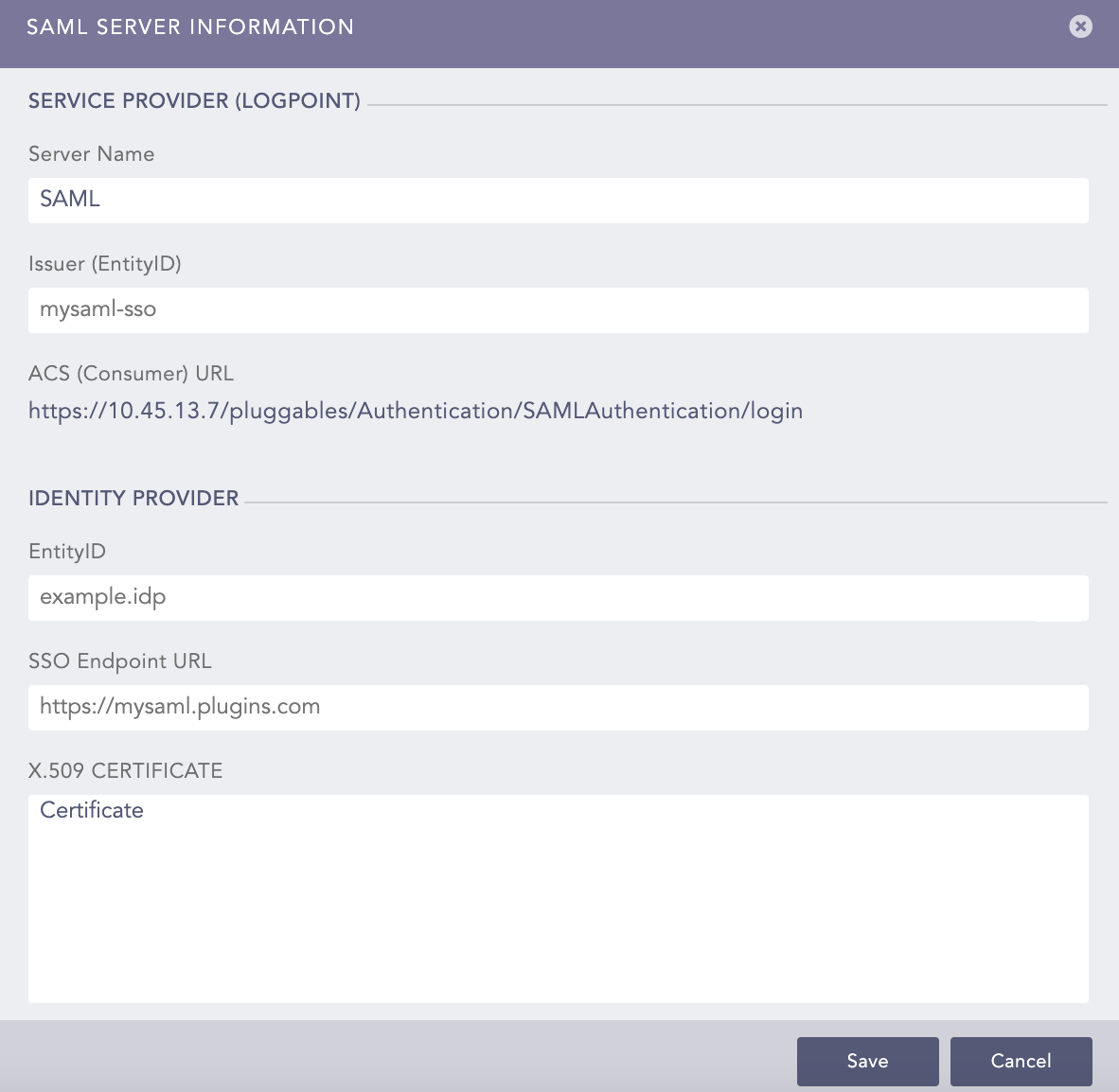Screen dimensions: 1119x1092
Task: Close the SAML Server Information dialog
Action: [x=1080, y=26]
